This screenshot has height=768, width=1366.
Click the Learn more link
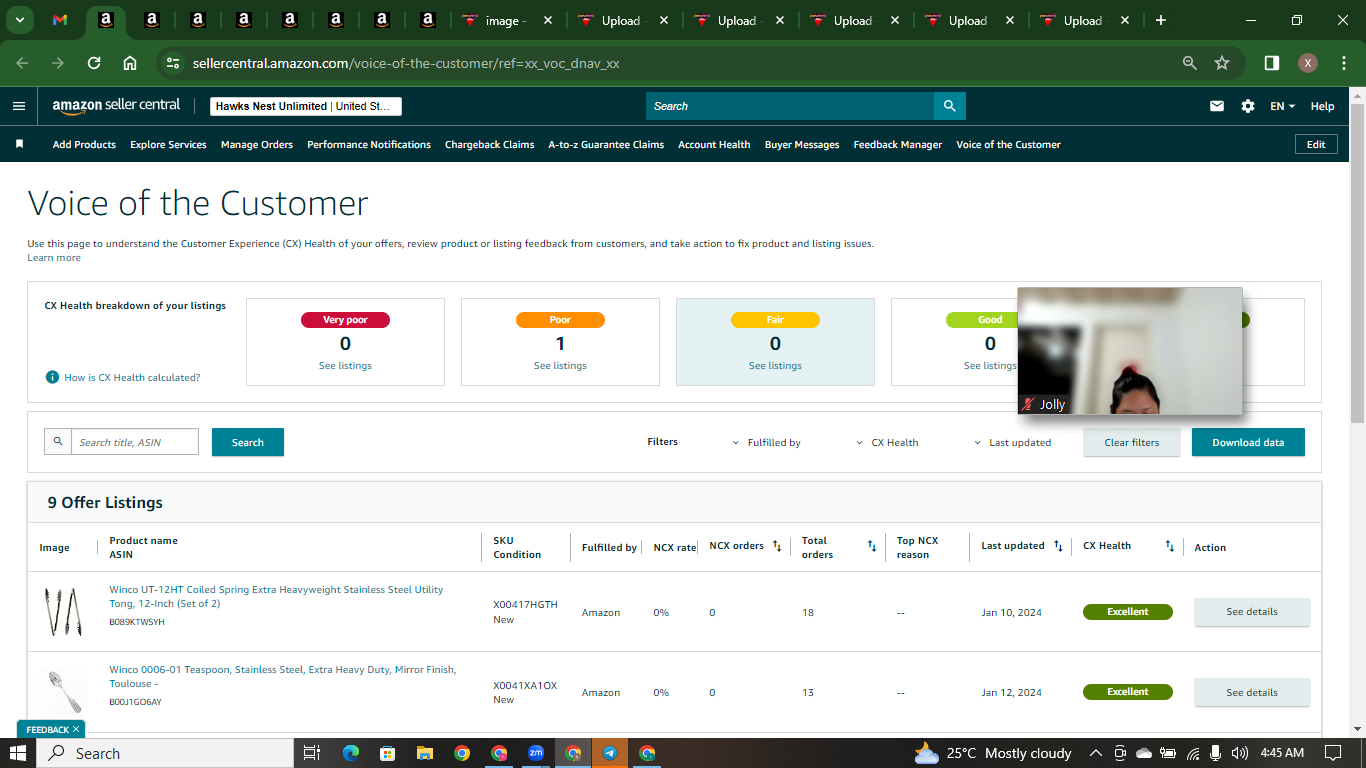(x=54, y=258)
